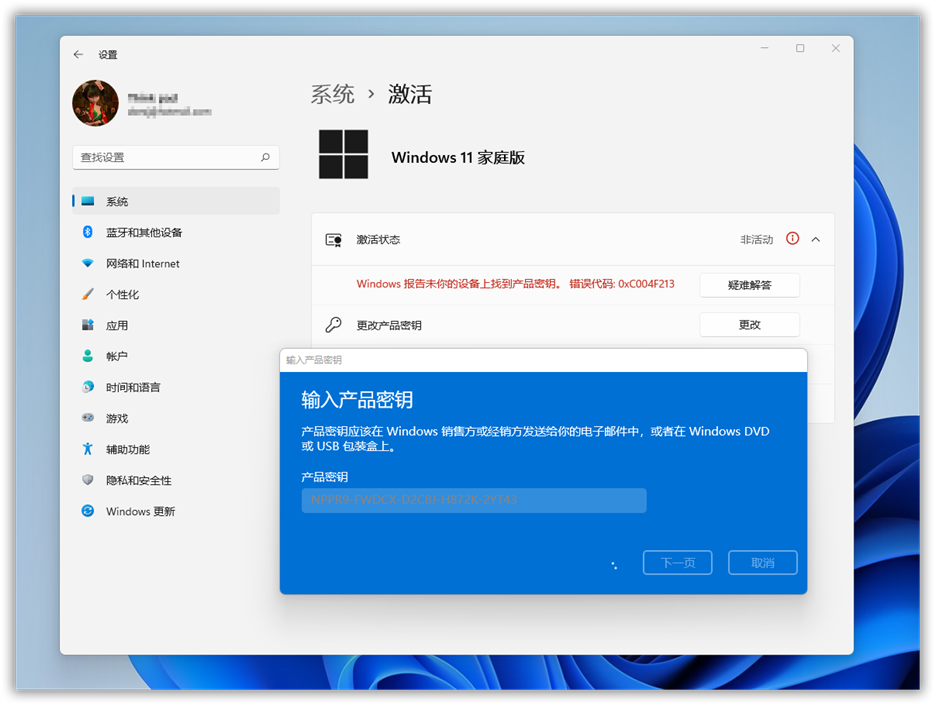Focus the 查找设置 search box
Image resolution: width=935 pixels, height=705 pixels.
click(x=176, y=157)
